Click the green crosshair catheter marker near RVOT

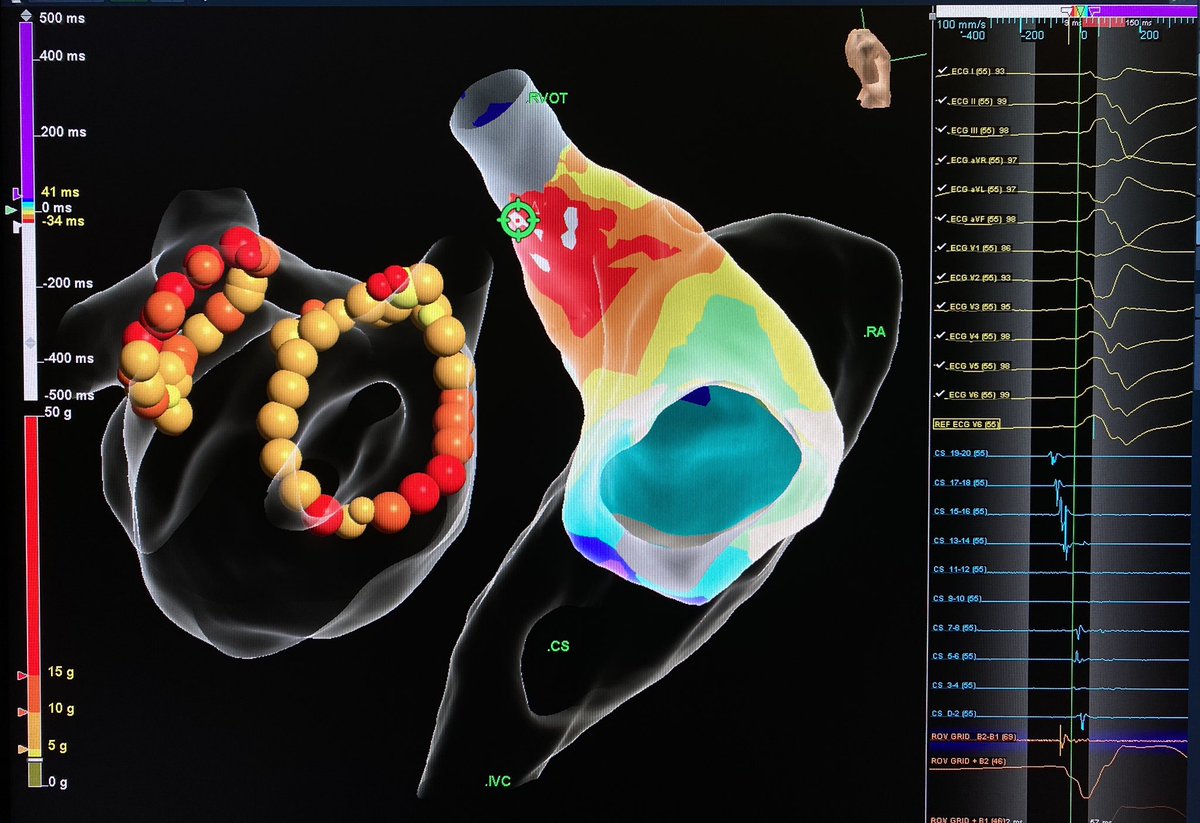[516, 218]
